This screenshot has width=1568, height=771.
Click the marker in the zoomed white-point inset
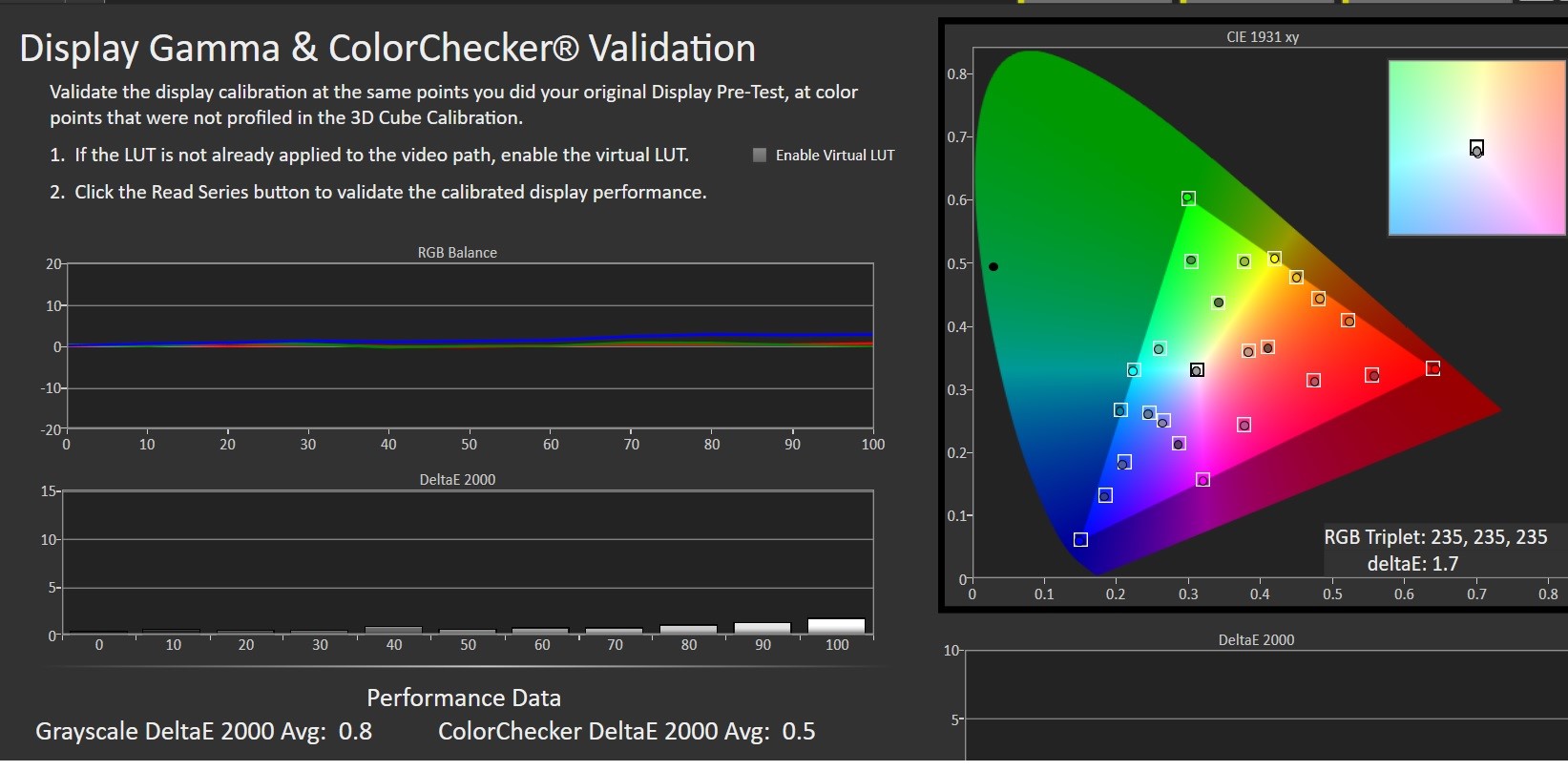1476,149
